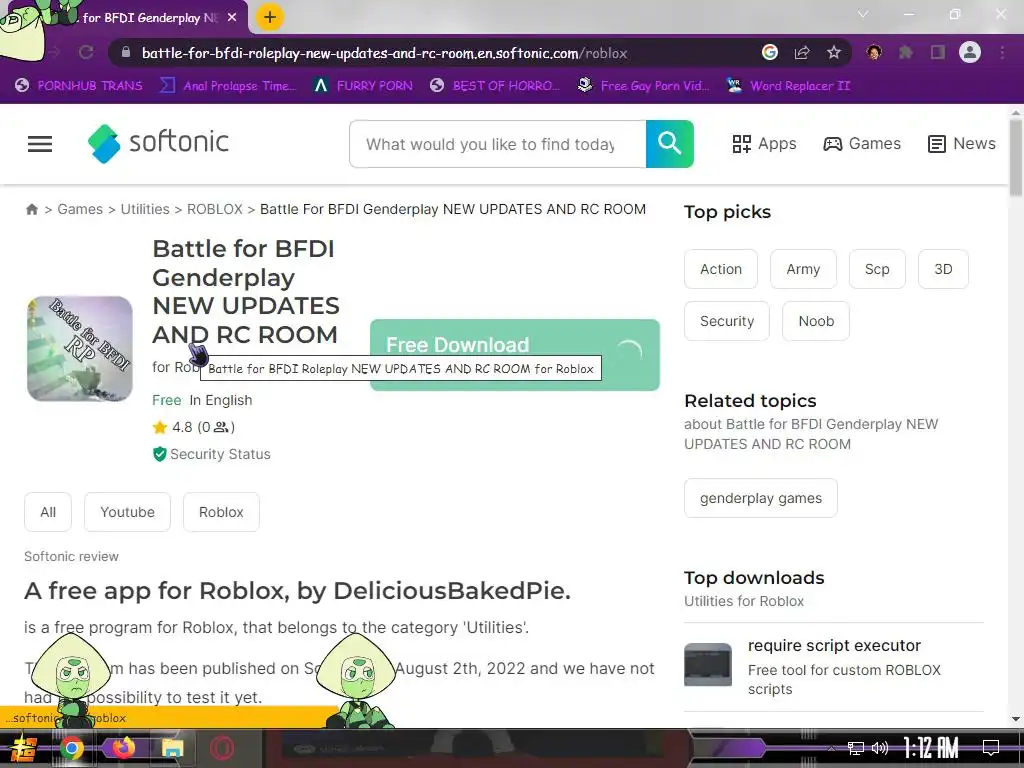Open Utilities breadcrumb link
This screenshot has width=1024, height=768.
point(145,209)
